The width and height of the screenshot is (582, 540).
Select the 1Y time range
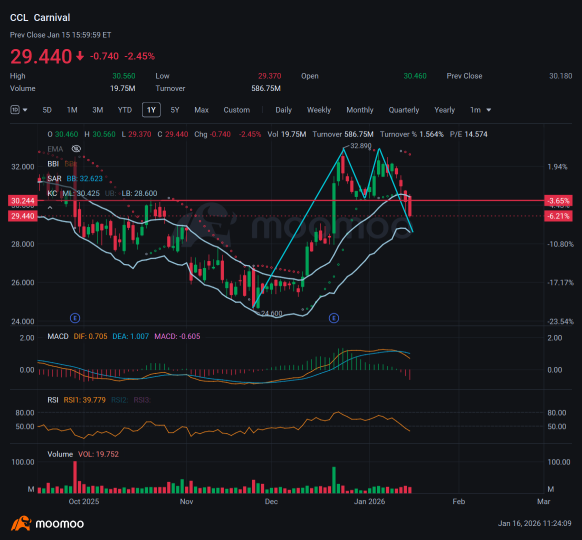click(151, 110)
